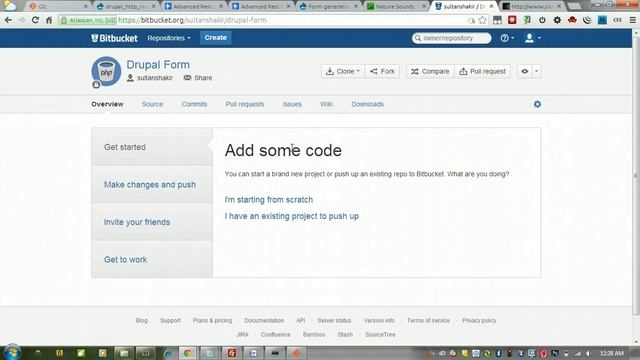Click the Drupal Form php bucket avatar
640x360 pixels.
[106, 71]
